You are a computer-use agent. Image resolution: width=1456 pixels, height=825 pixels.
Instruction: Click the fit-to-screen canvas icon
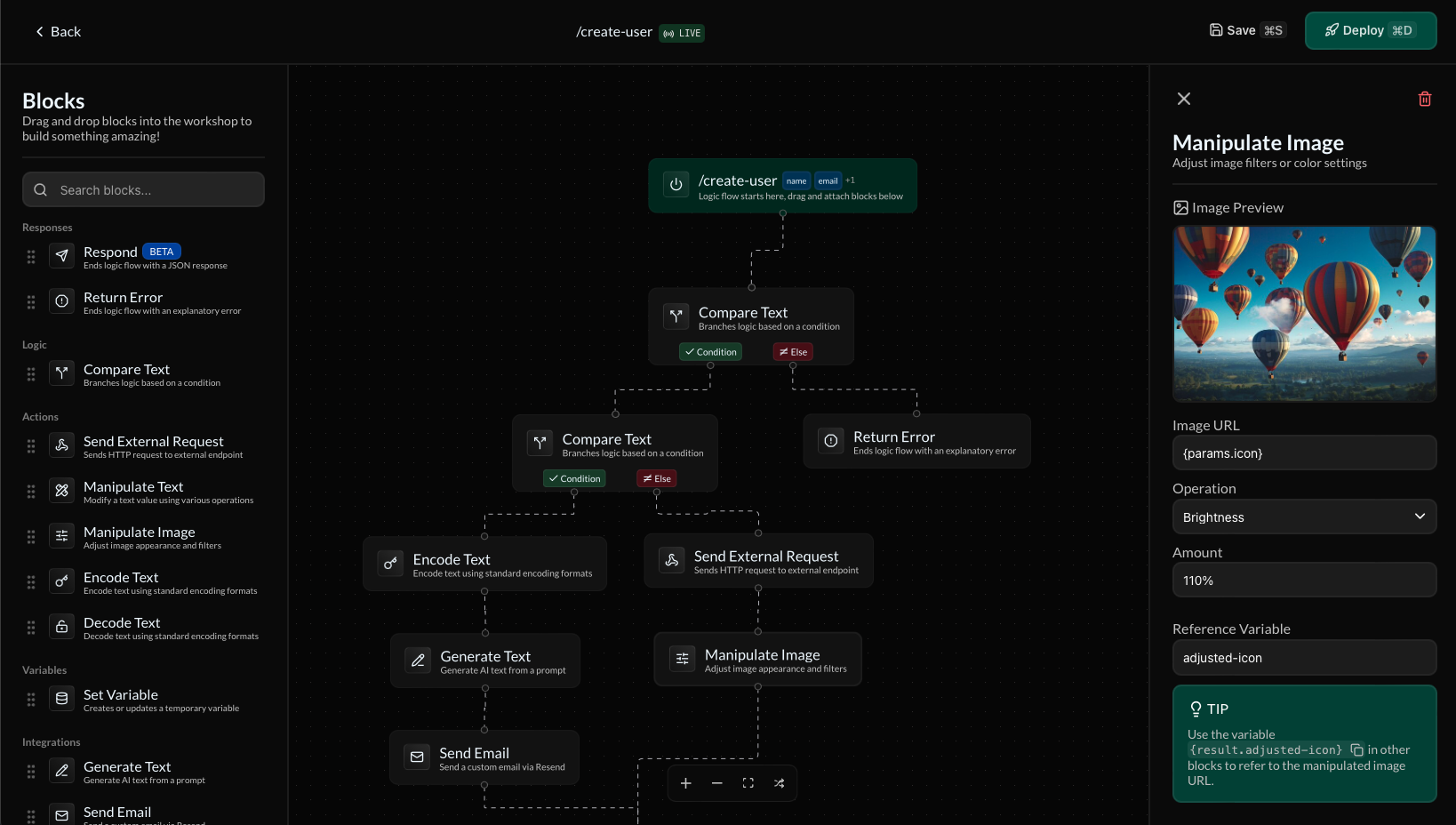748,783
